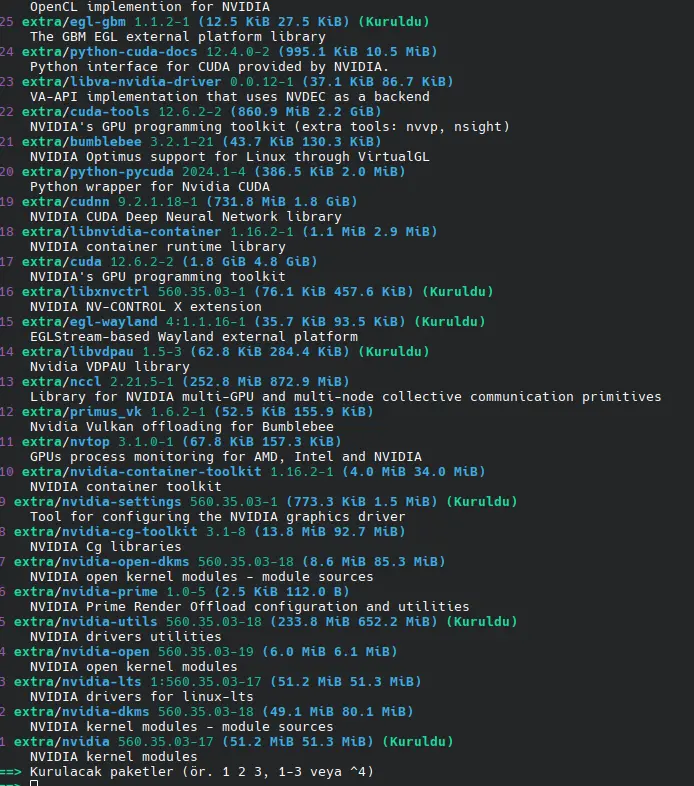Select the extra/egl-gbm package name
The image size is (694, 786).
(x=74, y=22)
